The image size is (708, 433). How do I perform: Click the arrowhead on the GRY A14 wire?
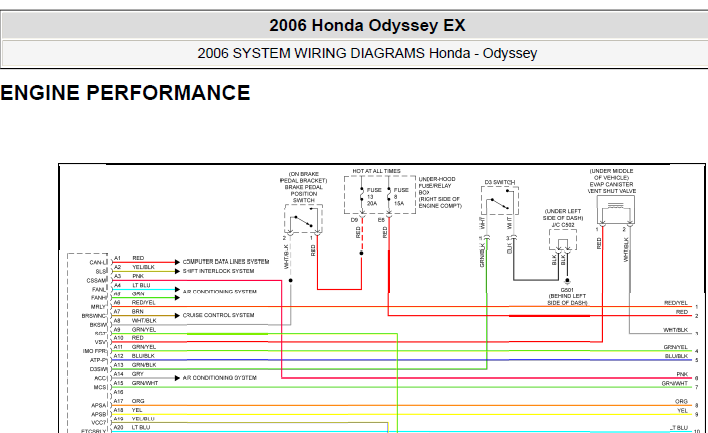tap(177, 378)
